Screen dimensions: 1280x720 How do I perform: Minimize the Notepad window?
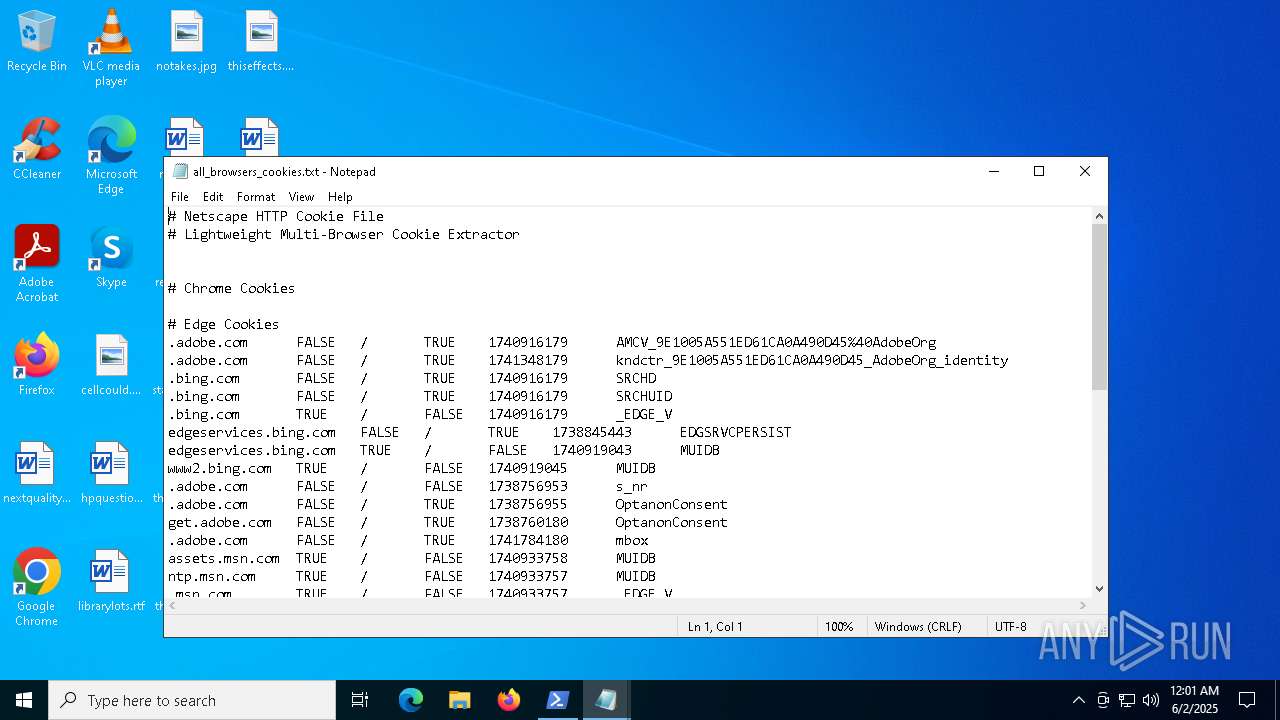[x=993, y=171]
